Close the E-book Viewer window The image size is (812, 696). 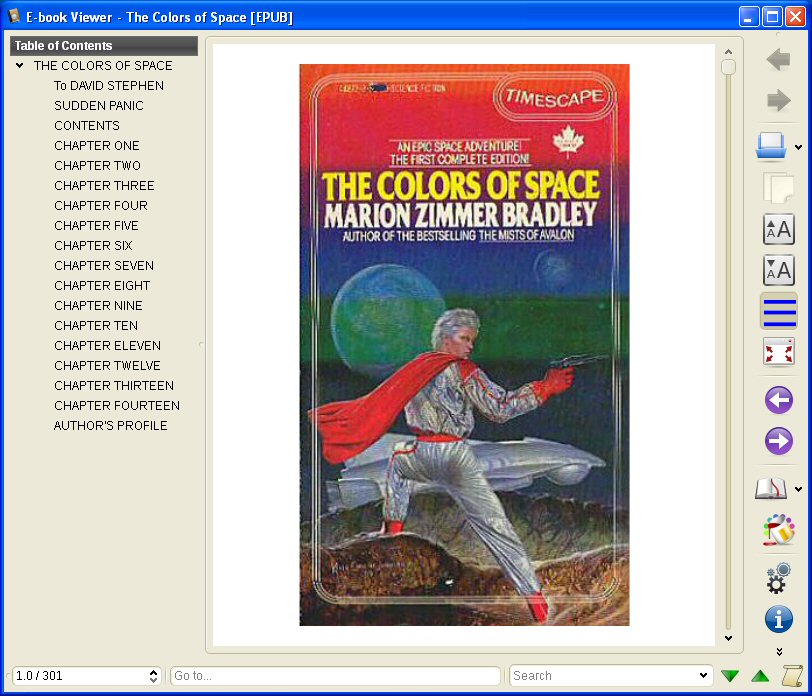(795, 17)
